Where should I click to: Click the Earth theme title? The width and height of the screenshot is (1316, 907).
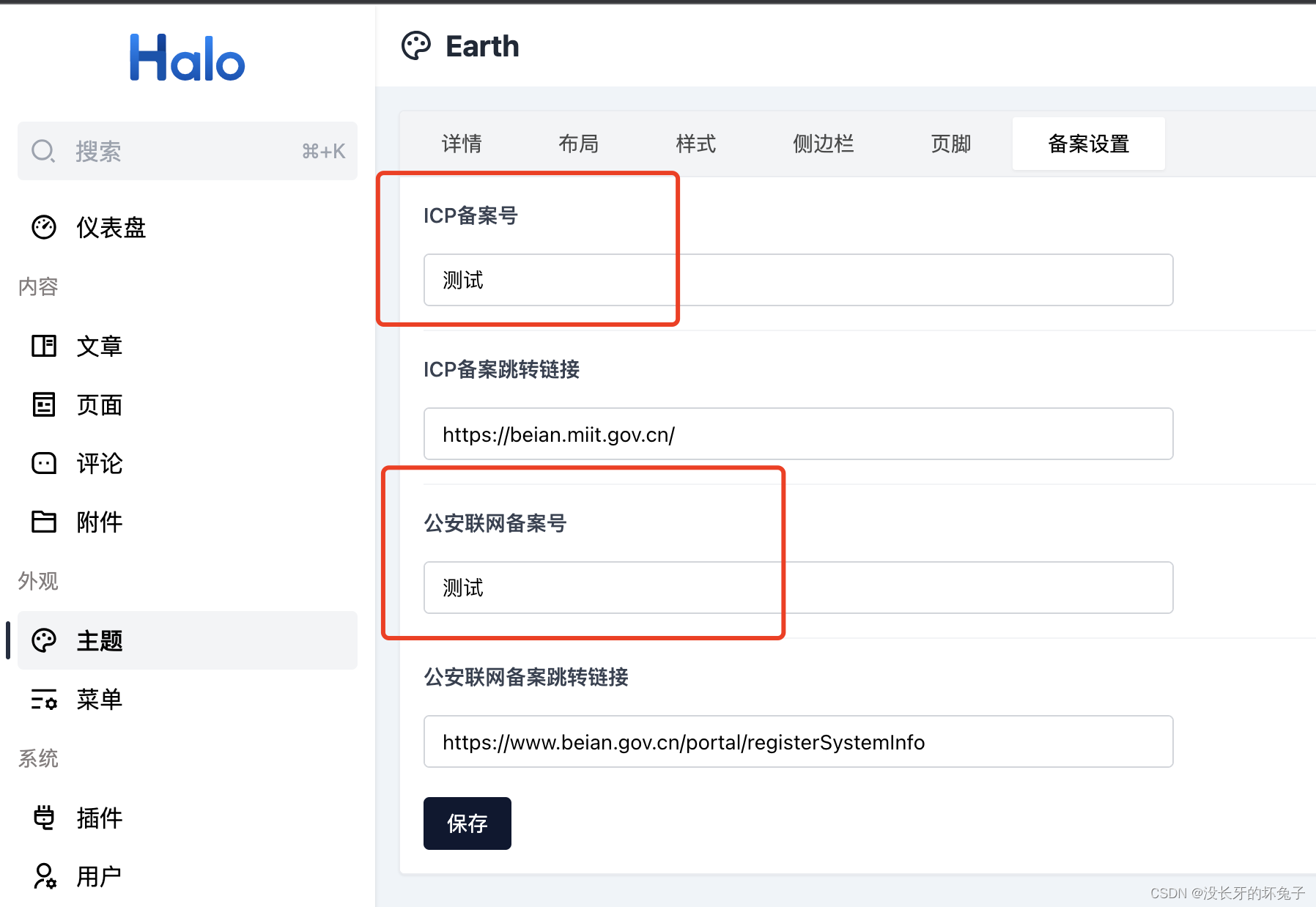click(482, 46)
